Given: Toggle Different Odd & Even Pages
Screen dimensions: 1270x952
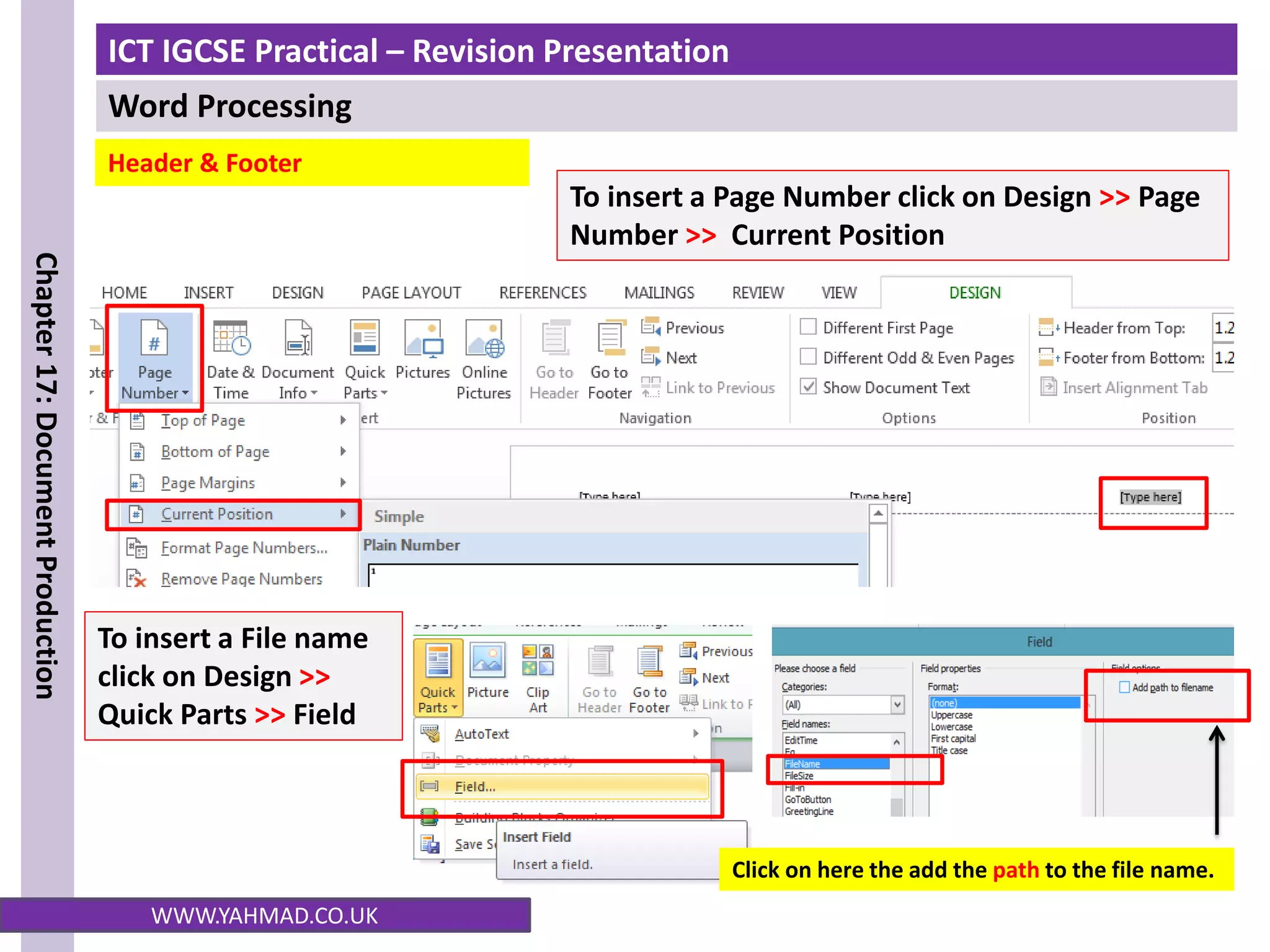Looking at the screenshot, I should pos(808,357).
